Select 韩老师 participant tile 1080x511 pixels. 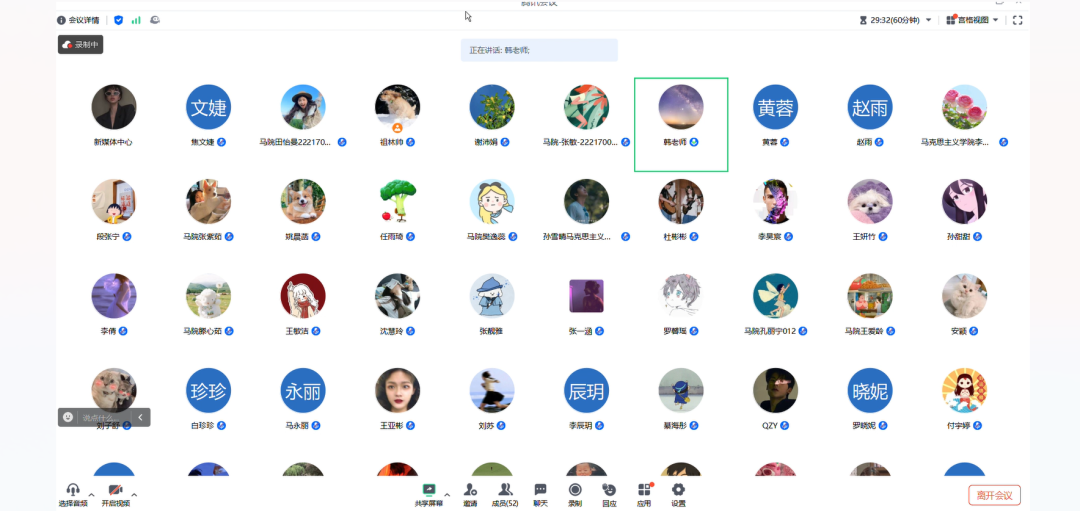tap(681, 124)
